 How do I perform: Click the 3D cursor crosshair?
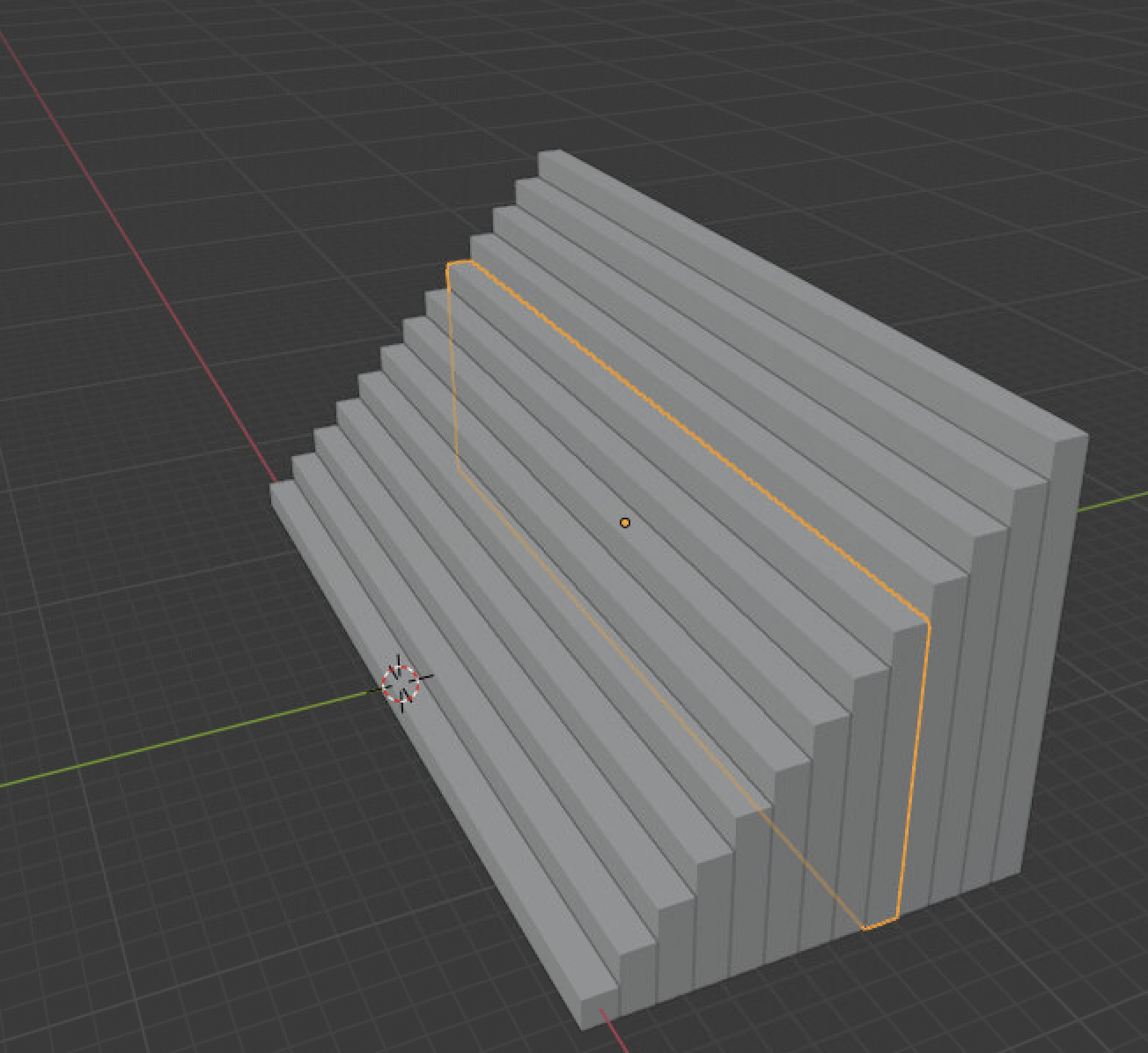click(401, 683)
